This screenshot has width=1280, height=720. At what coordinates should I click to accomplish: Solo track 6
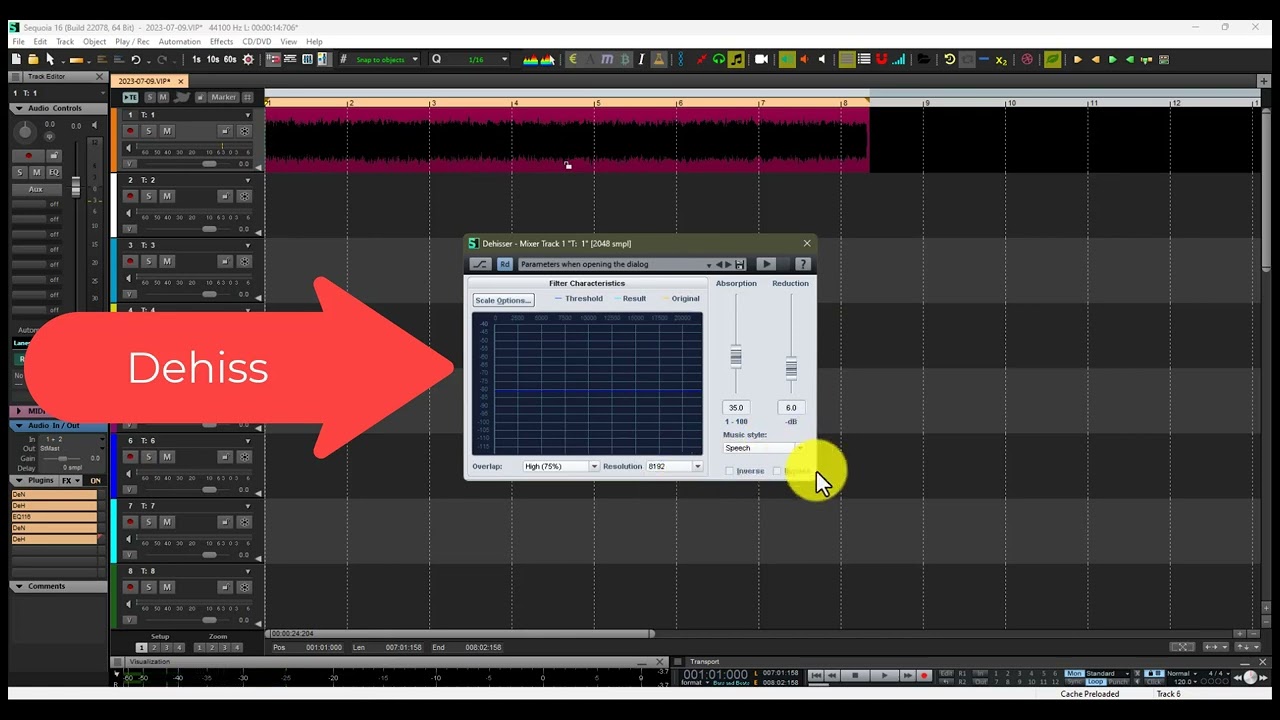149,457
